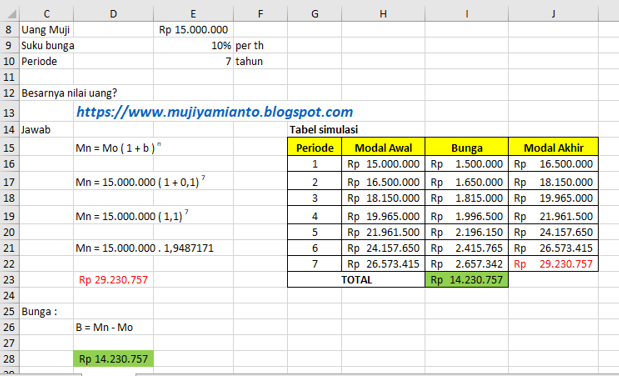Open the mujiyamianto.blogspot.com link
This screenshot has width=619, height=377.
coord(214,112)
